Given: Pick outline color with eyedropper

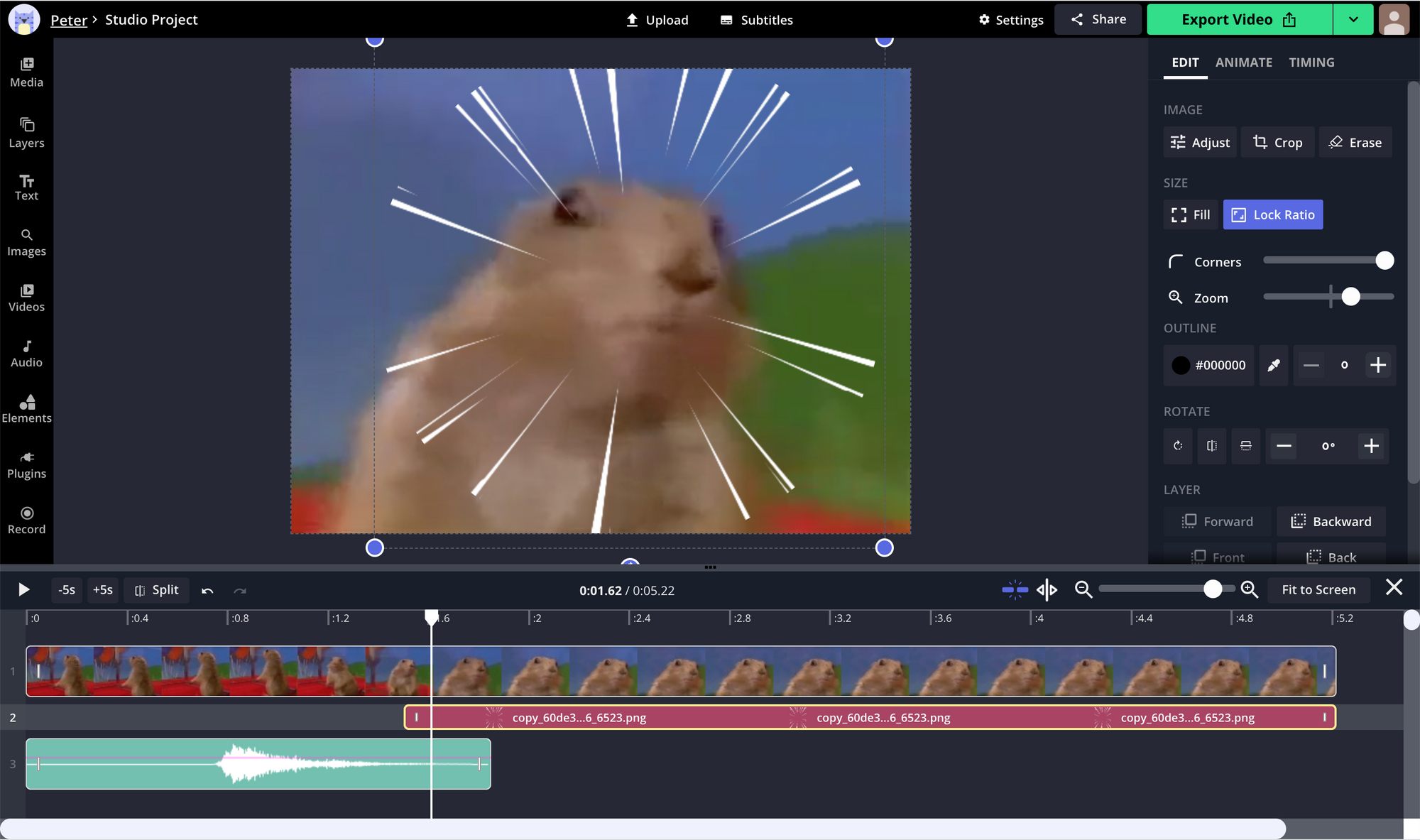Looking at the screenshot, I should tap(1274, 365).
